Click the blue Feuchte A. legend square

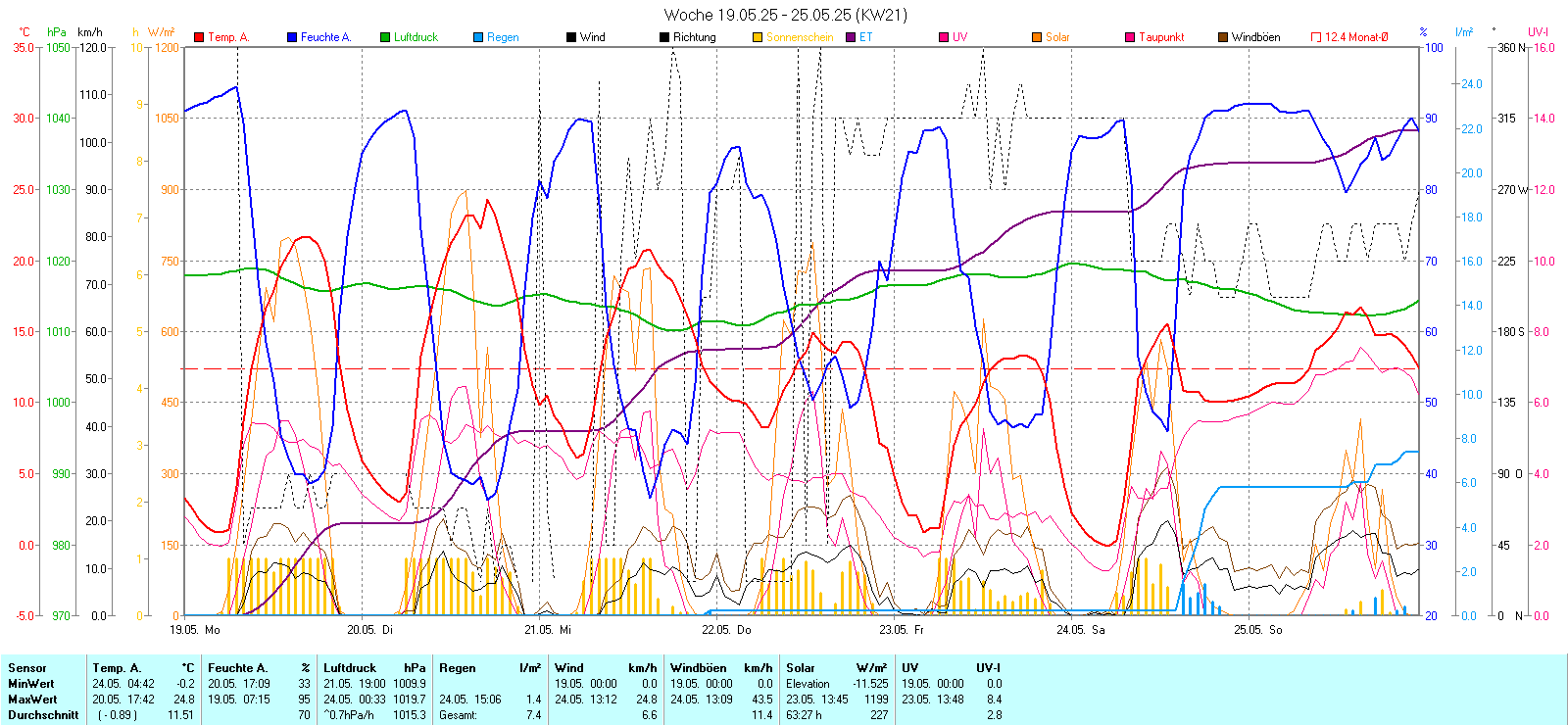click(292, 37)
